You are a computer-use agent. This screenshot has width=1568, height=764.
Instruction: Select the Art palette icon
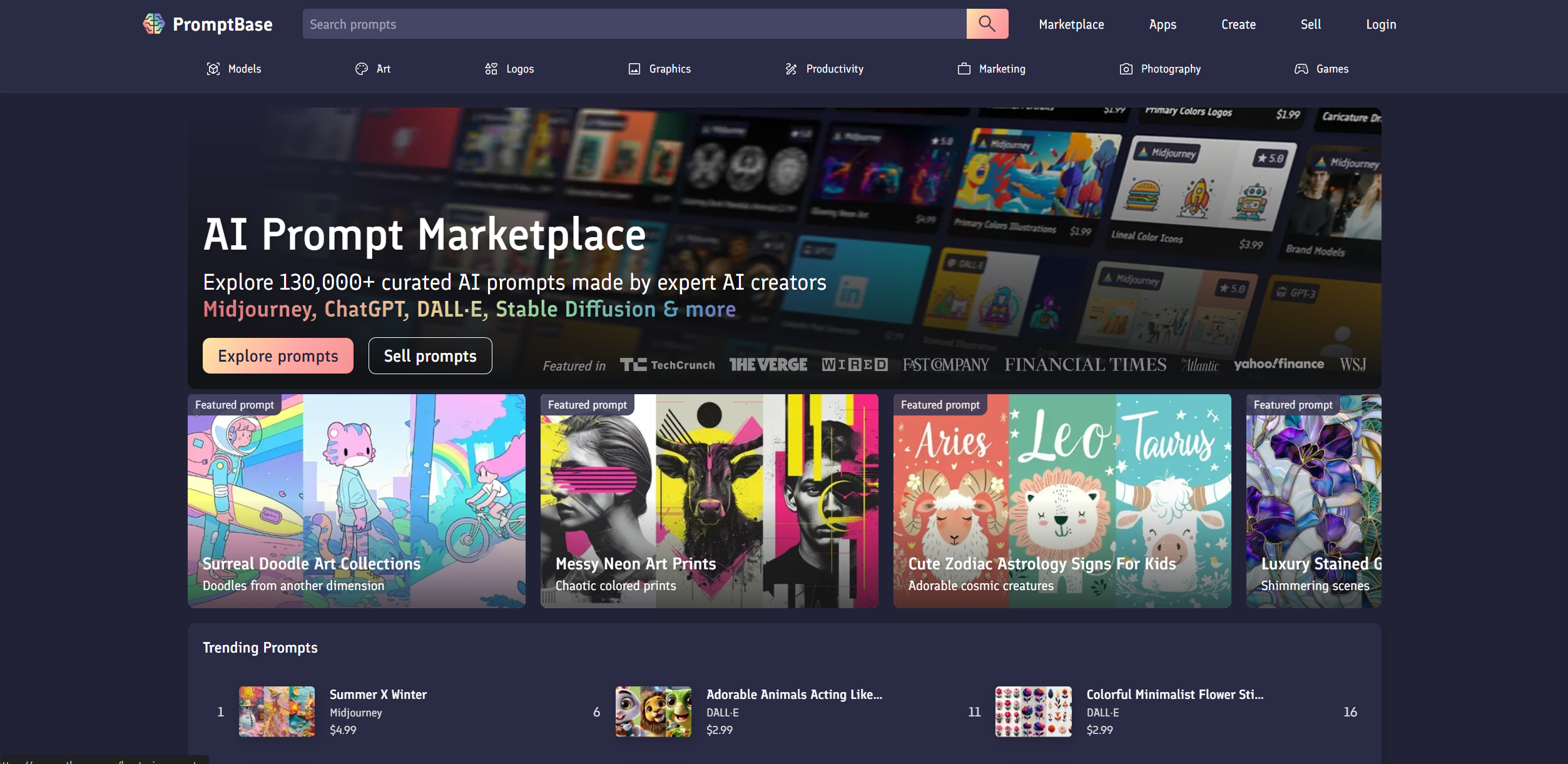[362, 69]
